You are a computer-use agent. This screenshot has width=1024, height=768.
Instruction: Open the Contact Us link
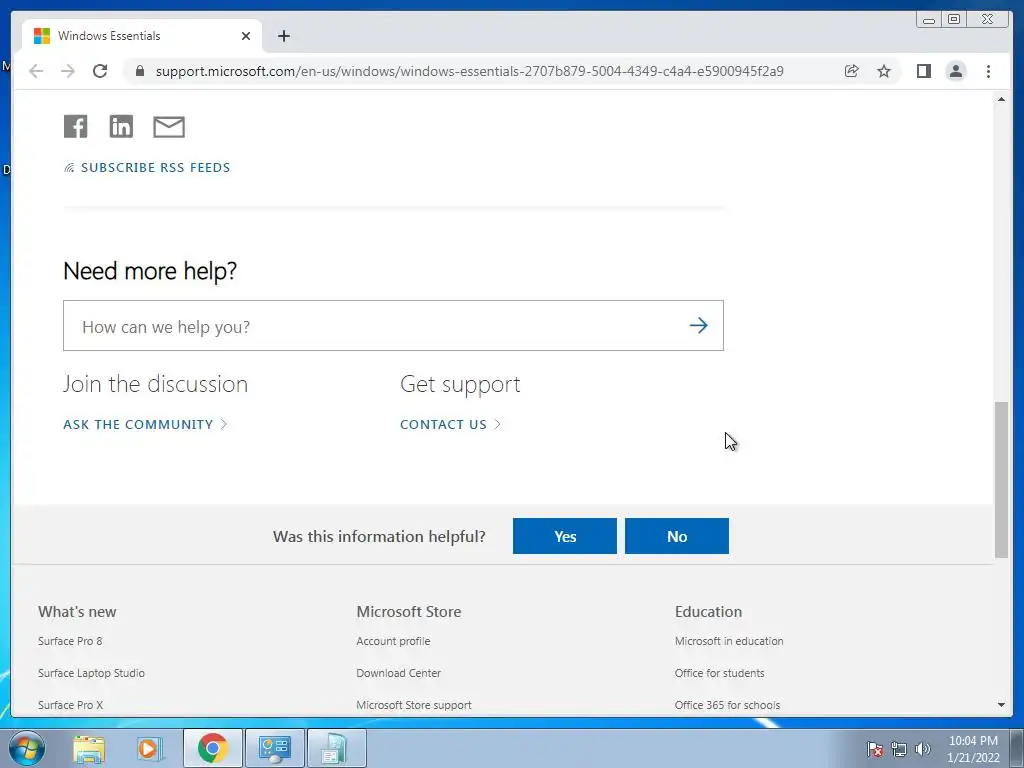pyautogui.click(x=450, y=424)
